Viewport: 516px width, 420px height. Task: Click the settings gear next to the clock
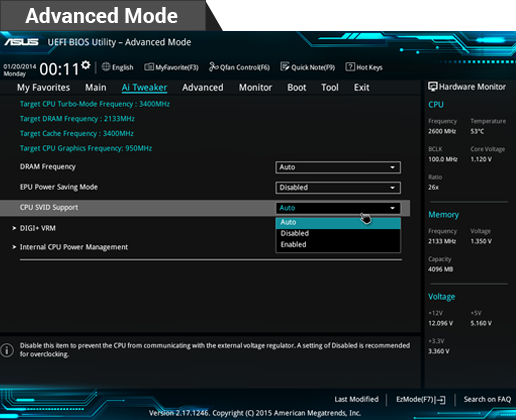(x=86, y=65)
